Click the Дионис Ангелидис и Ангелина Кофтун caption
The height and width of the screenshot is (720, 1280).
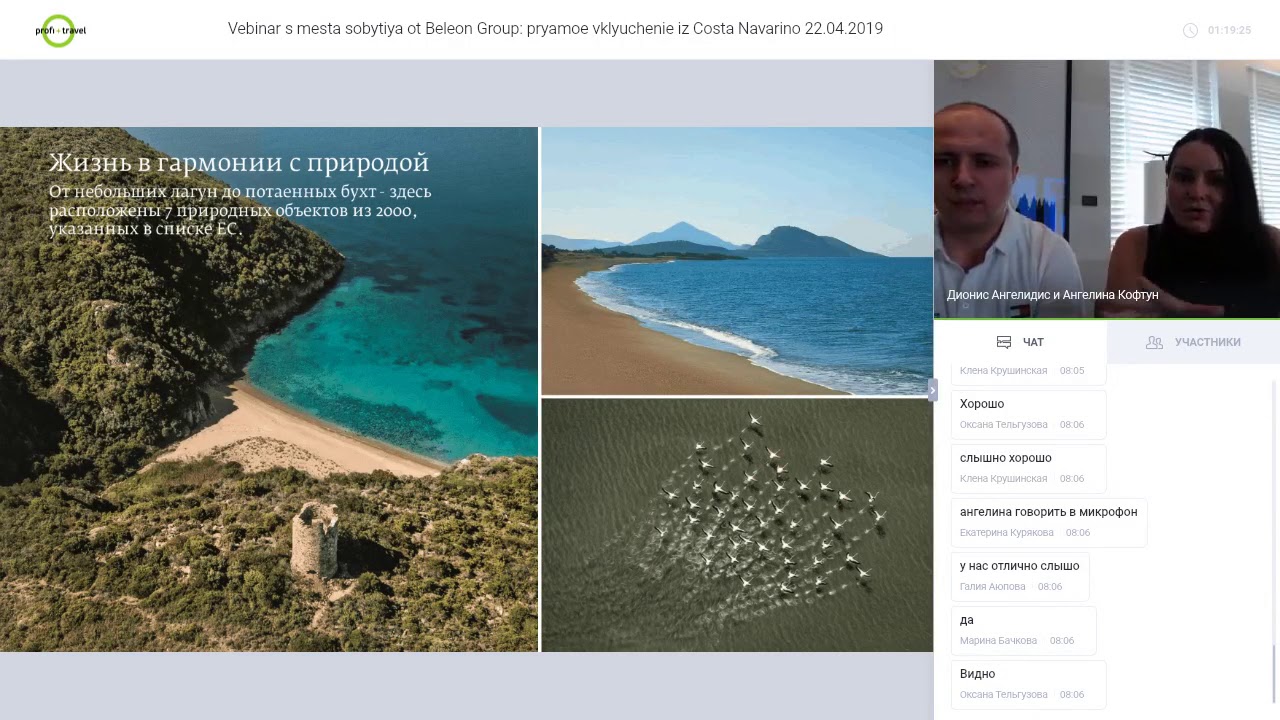click(1052, 295)
